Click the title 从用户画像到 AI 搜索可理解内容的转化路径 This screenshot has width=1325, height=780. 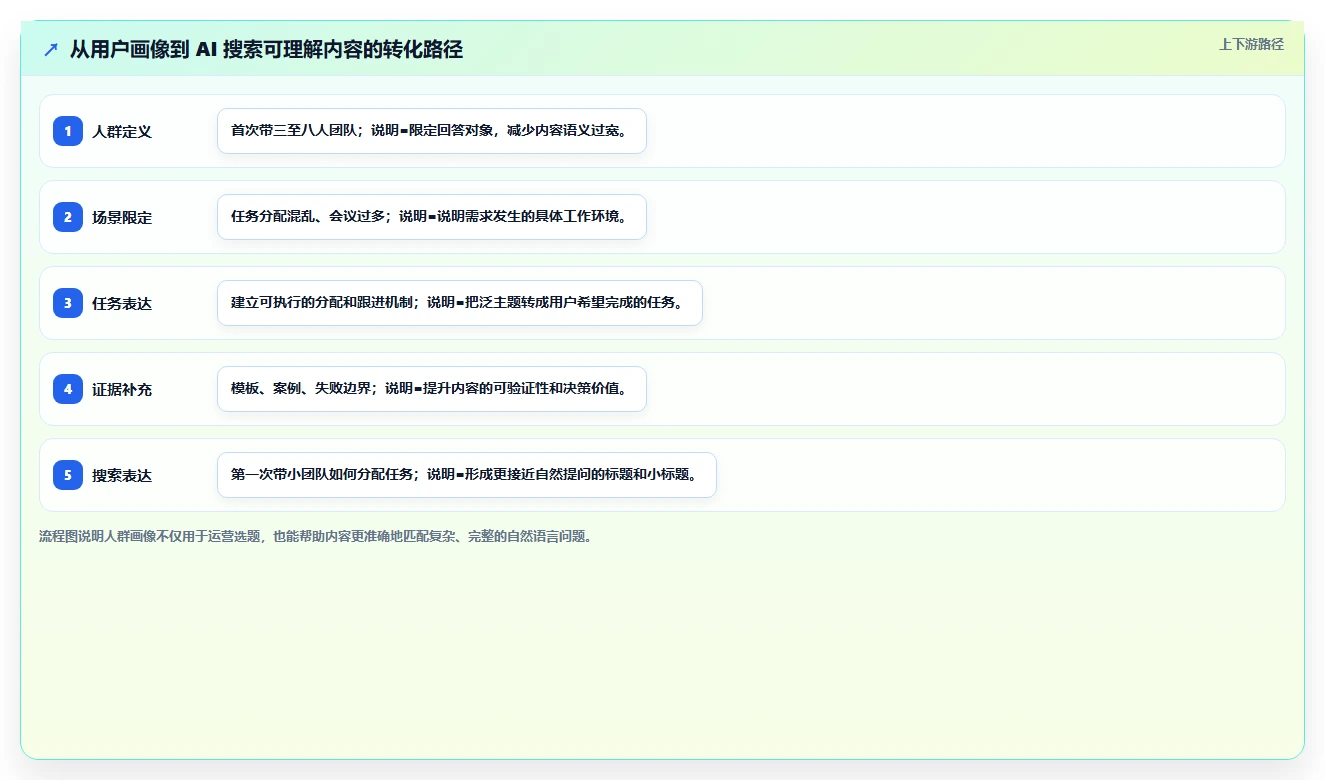click(x=266, y=50)
